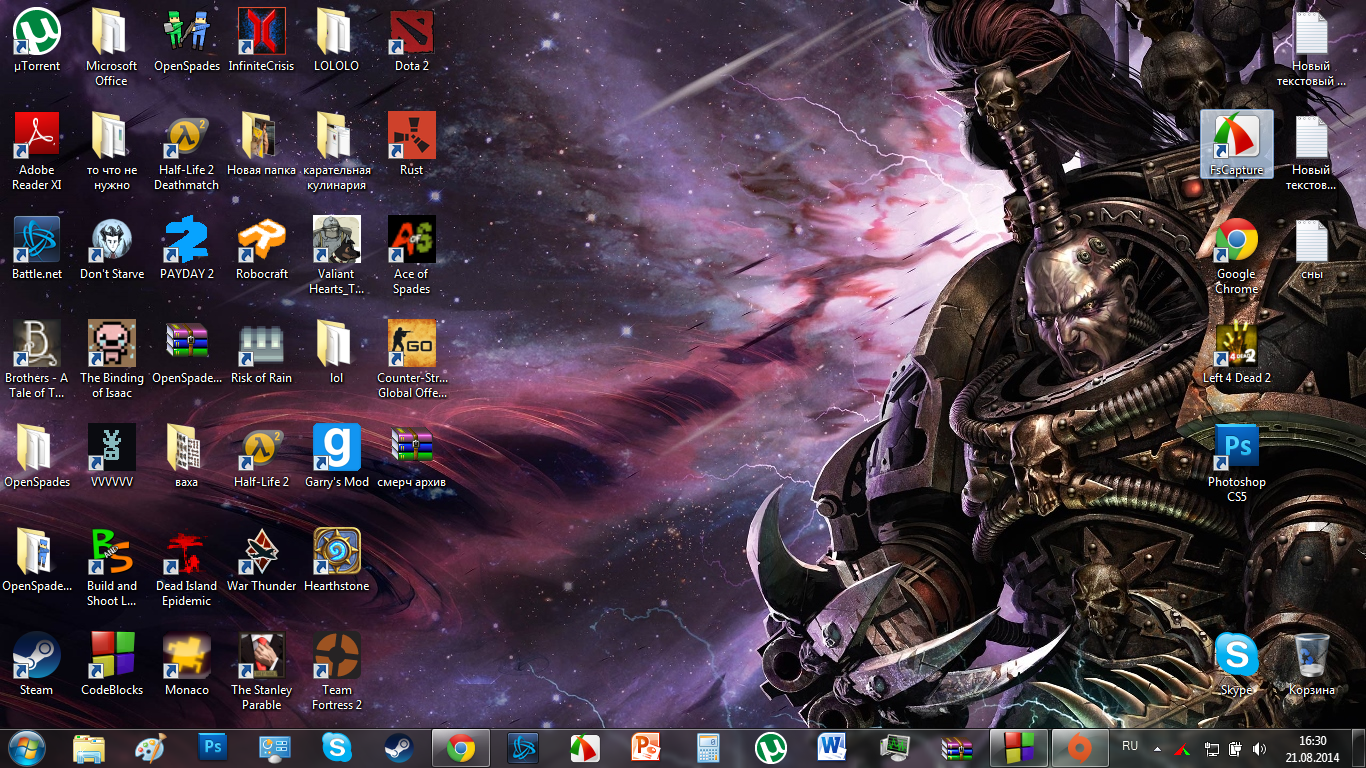The width and height of the screenshot is (1366, 768).
Task: Launch Rust from the desktop
Action: 411,137
